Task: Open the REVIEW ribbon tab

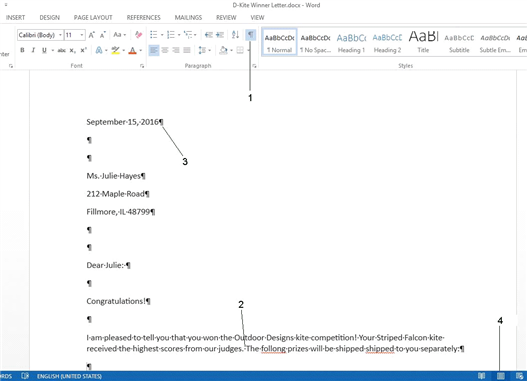Action: click(226, 17)
